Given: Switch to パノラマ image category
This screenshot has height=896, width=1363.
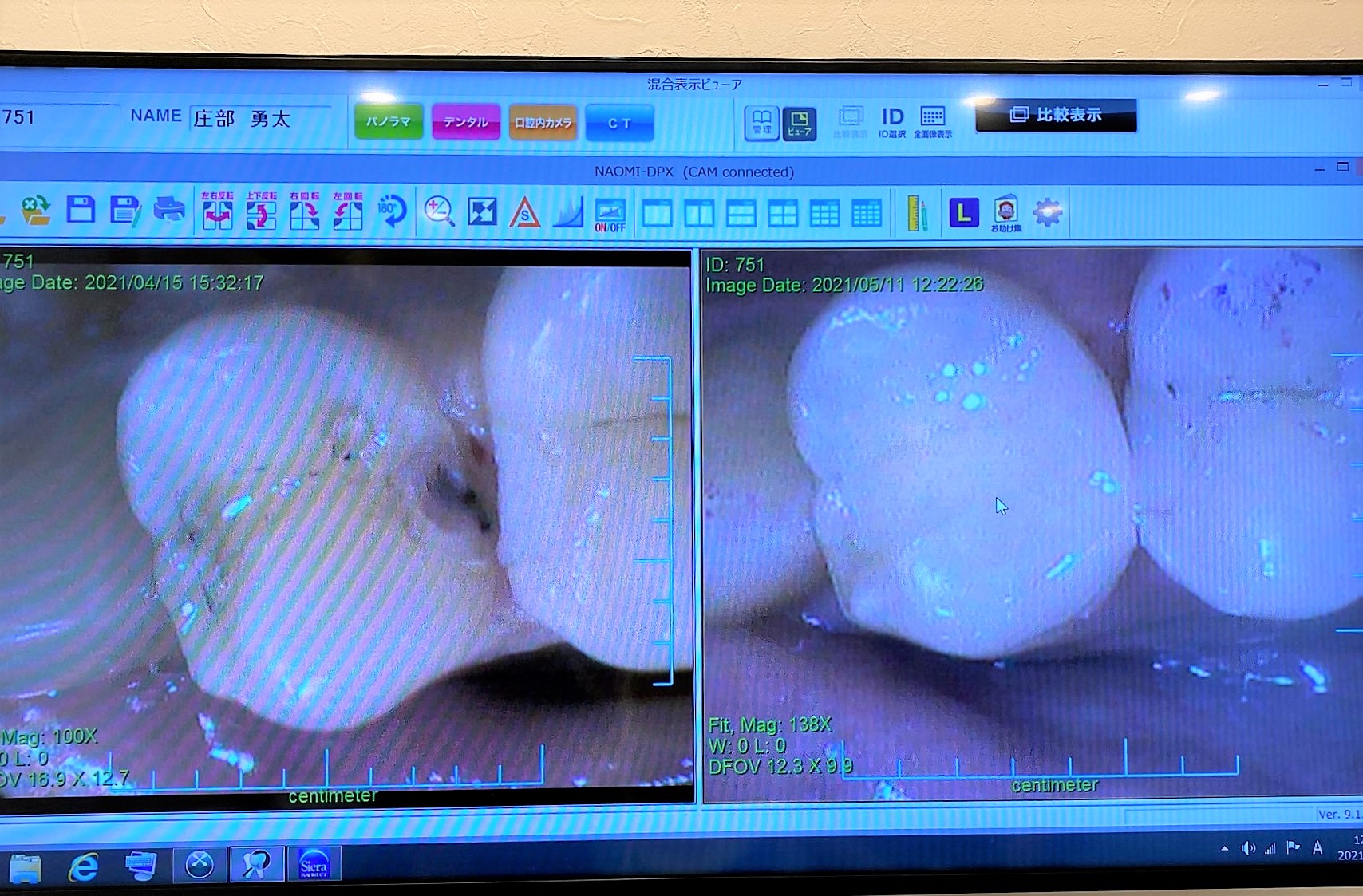Looking at the screenshot, I should 389,122.
